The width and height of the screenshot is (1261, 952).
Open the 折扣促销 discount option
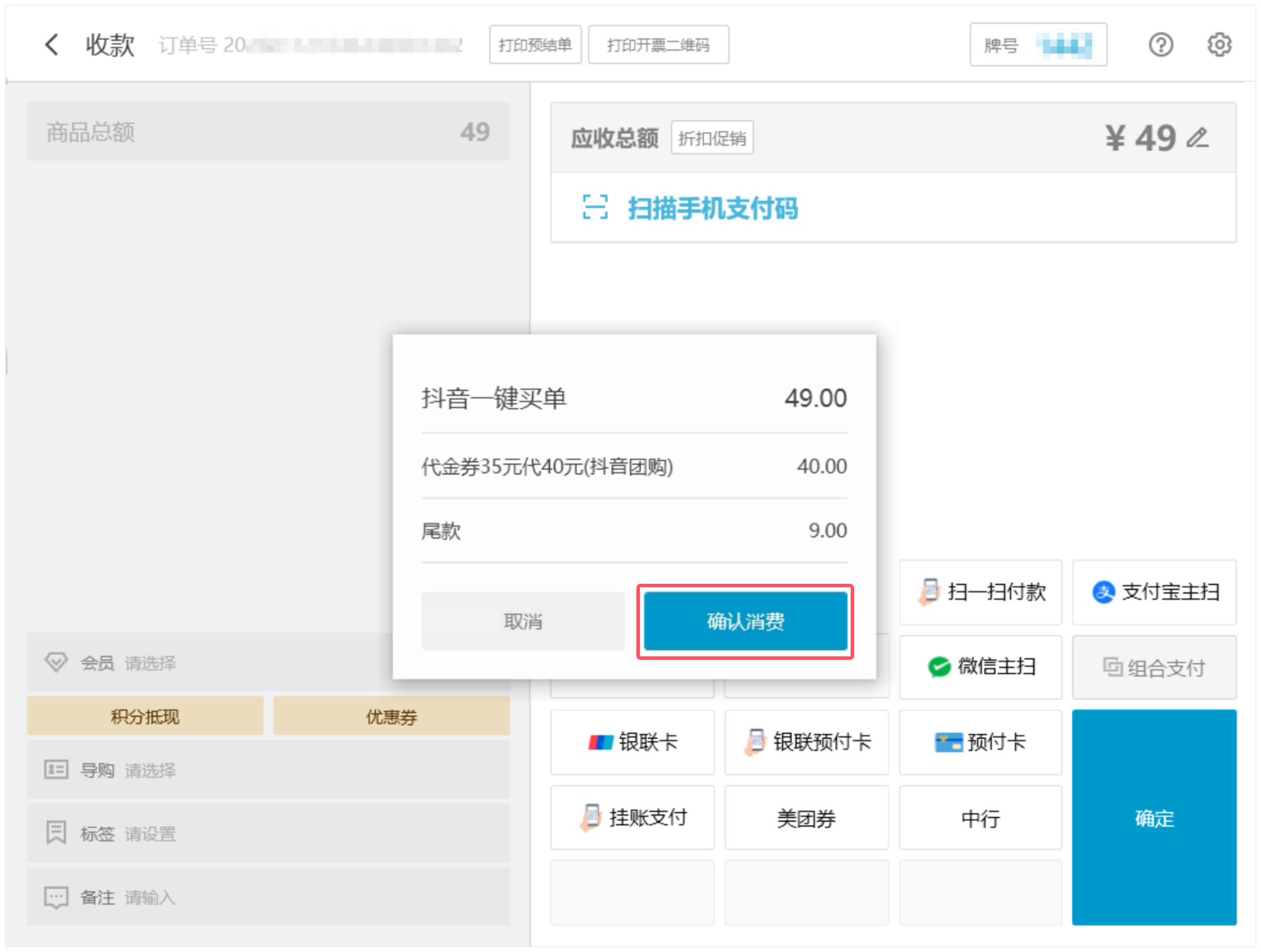pyautogui.click(x=712, y=138)
